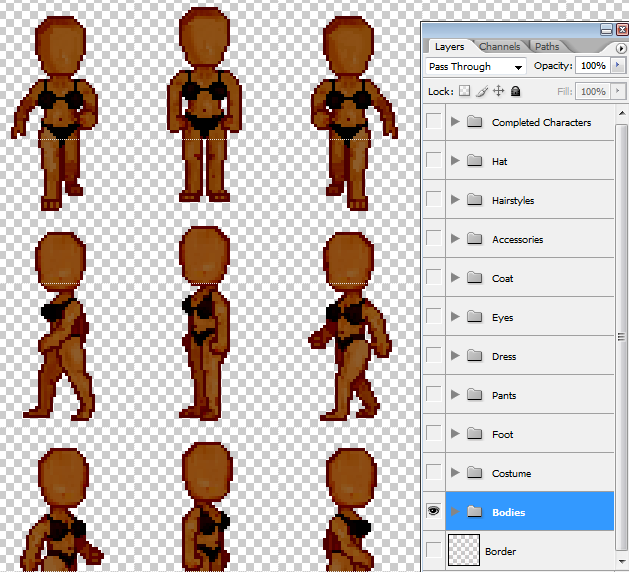Click the lock position move icon

(498, 91)
